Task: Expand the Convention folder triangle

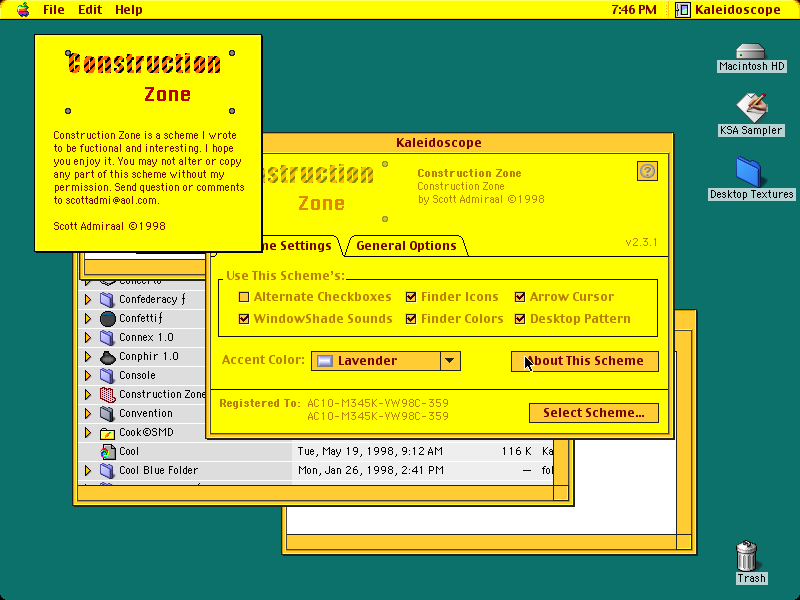Action: (x=88, y=413)
